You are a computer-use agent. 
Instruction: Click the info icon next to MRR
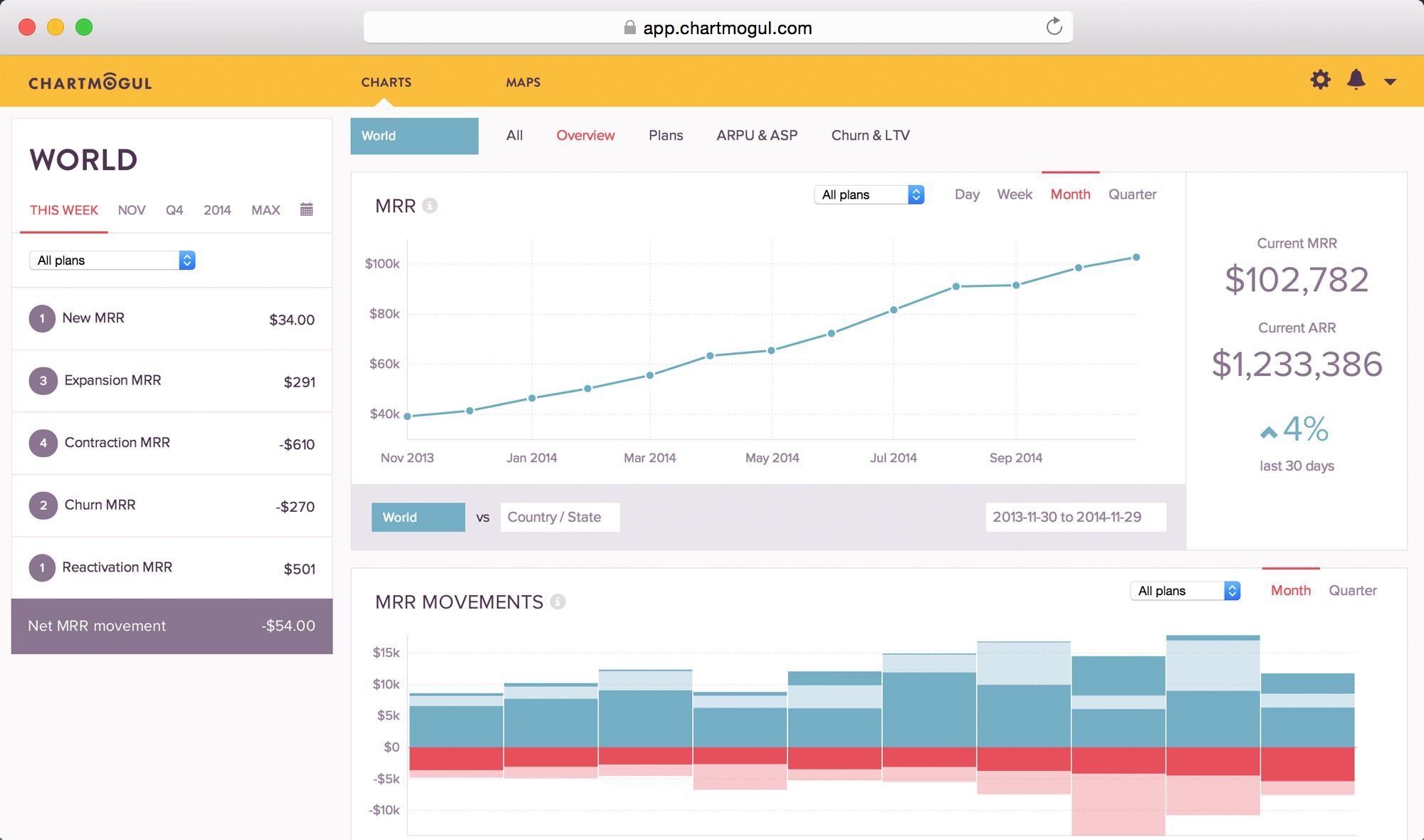[429, 205]
